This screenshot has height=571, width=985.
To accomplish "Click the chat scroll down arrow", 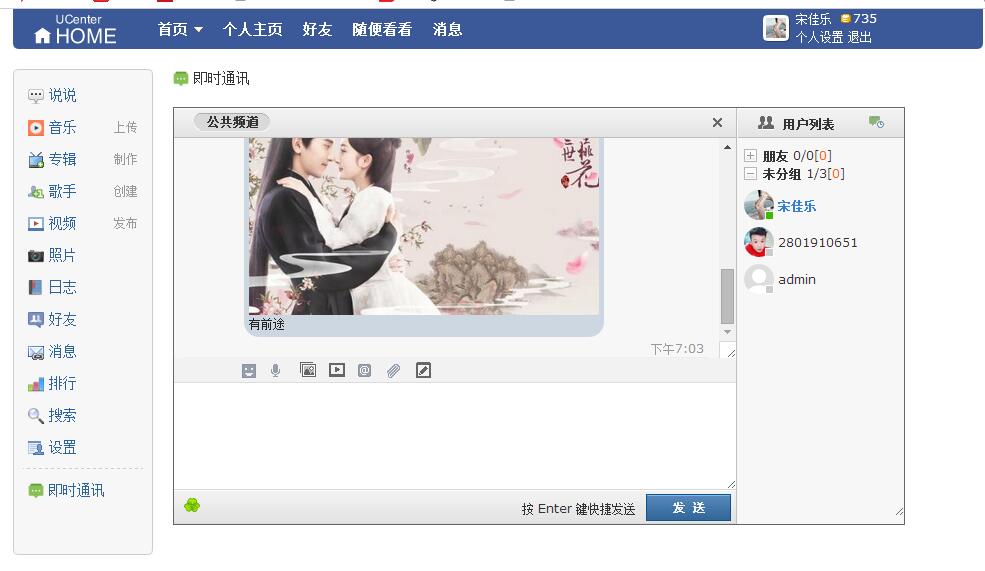I will tap(727, 332).
